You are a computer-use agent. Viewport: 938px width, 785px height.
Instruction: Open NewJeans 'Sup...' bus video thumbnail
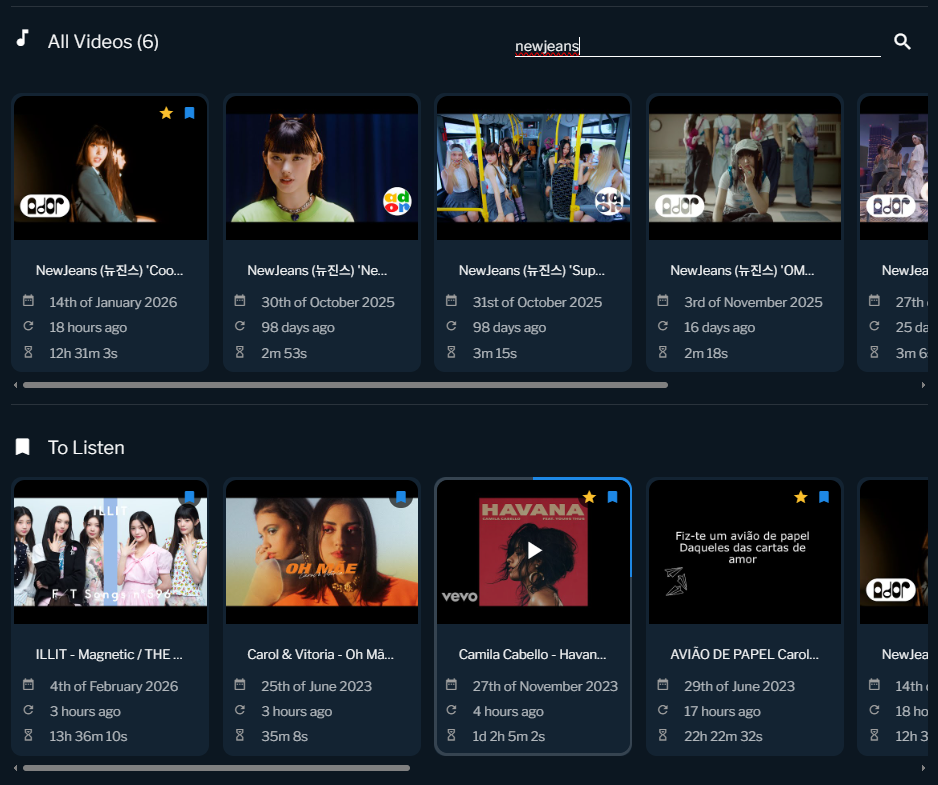pos(534,168)
